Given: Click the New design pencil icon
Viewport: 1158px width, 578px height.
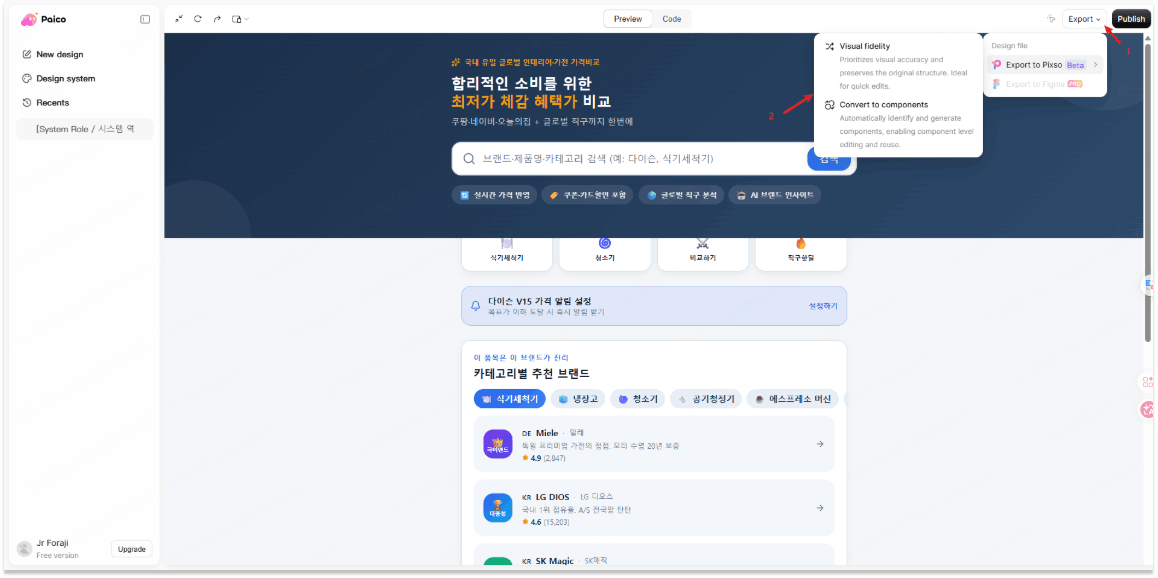Looking at the screenshot, I should 27,54.
